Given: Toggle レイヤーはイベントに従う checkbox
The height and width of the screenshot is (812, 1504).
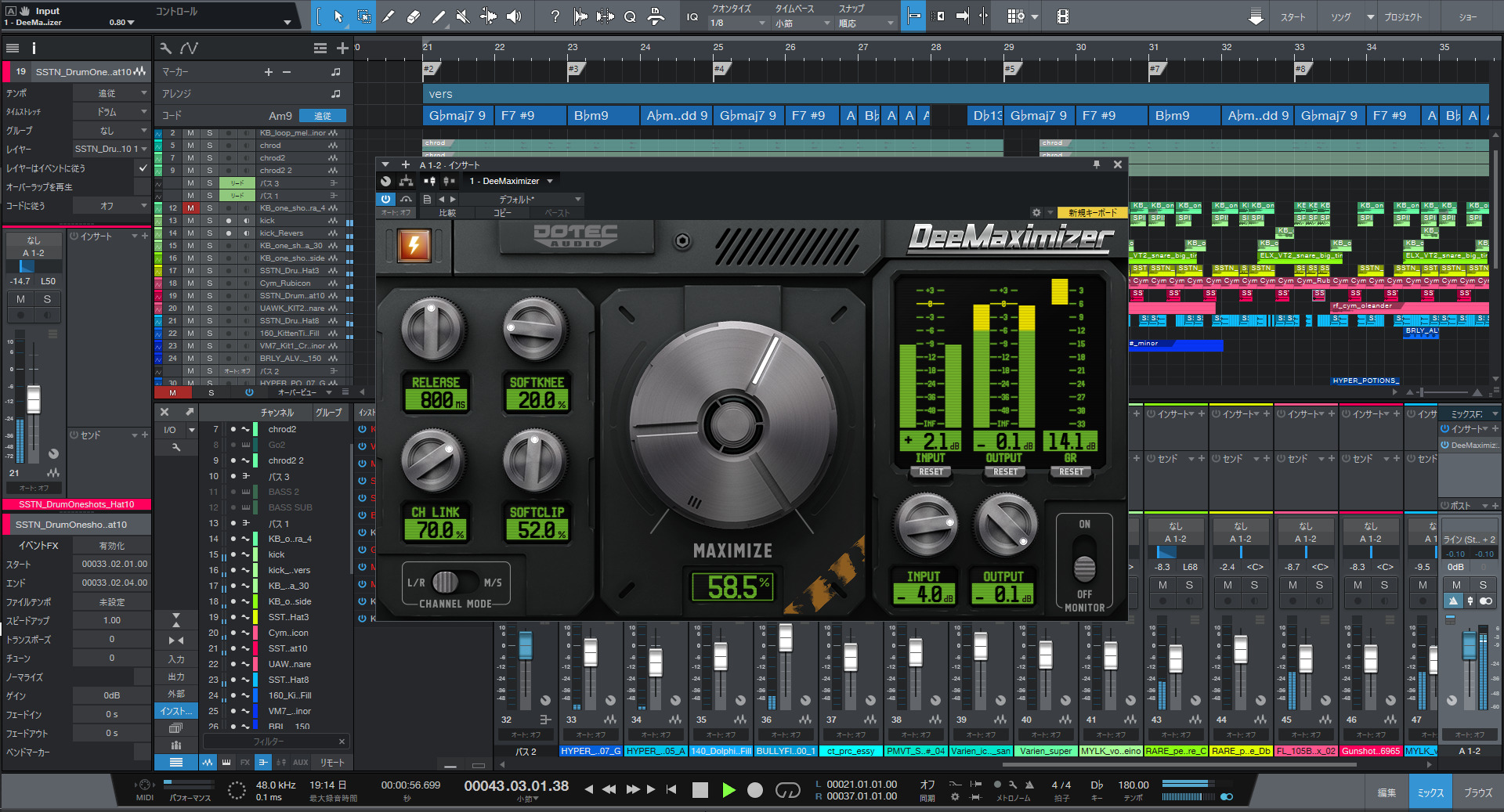Looking at the screenshot, I should (142, 168).
